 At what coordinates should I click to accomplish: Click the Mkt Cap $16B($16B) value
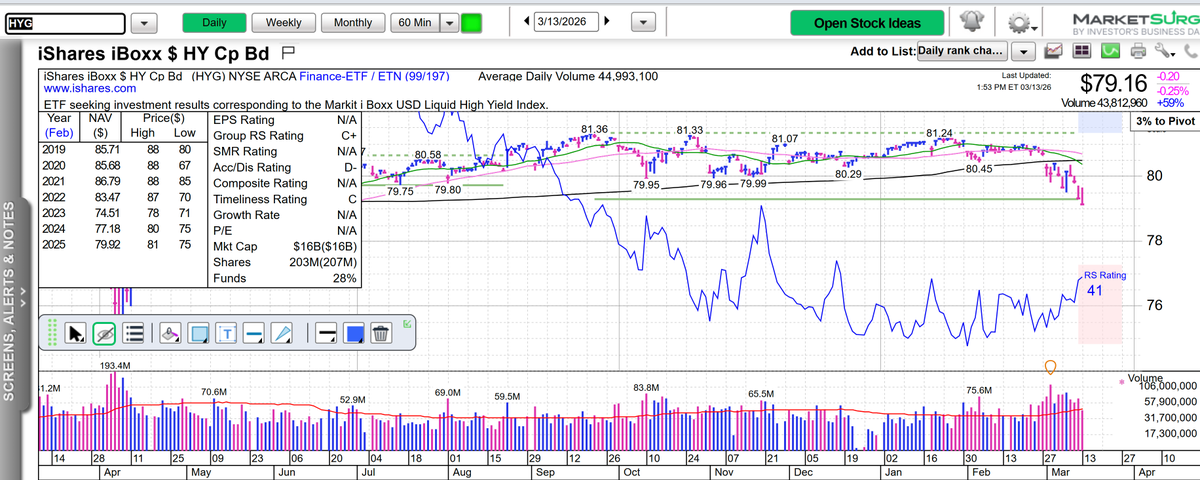click(325, 246)
